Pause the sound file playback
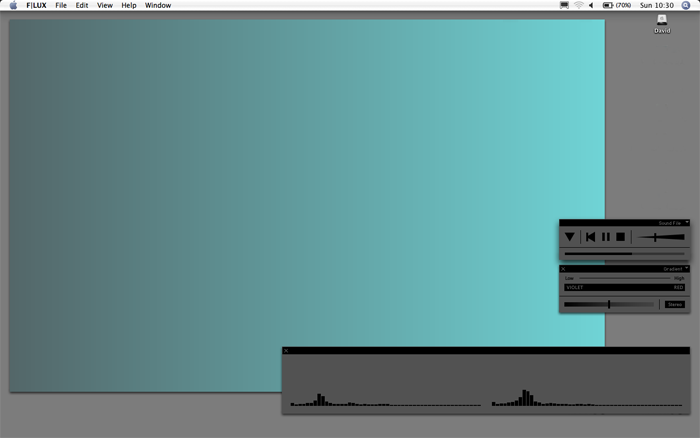This screenshot has width=700, height=438. pyautogui.click(x=606, y=237)
